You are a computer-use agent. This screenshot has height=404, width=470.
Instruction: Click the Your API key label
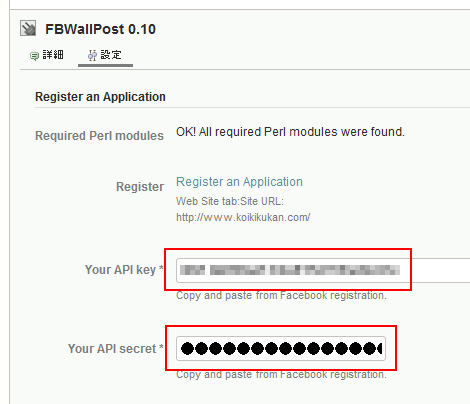[x=124, y=270]
